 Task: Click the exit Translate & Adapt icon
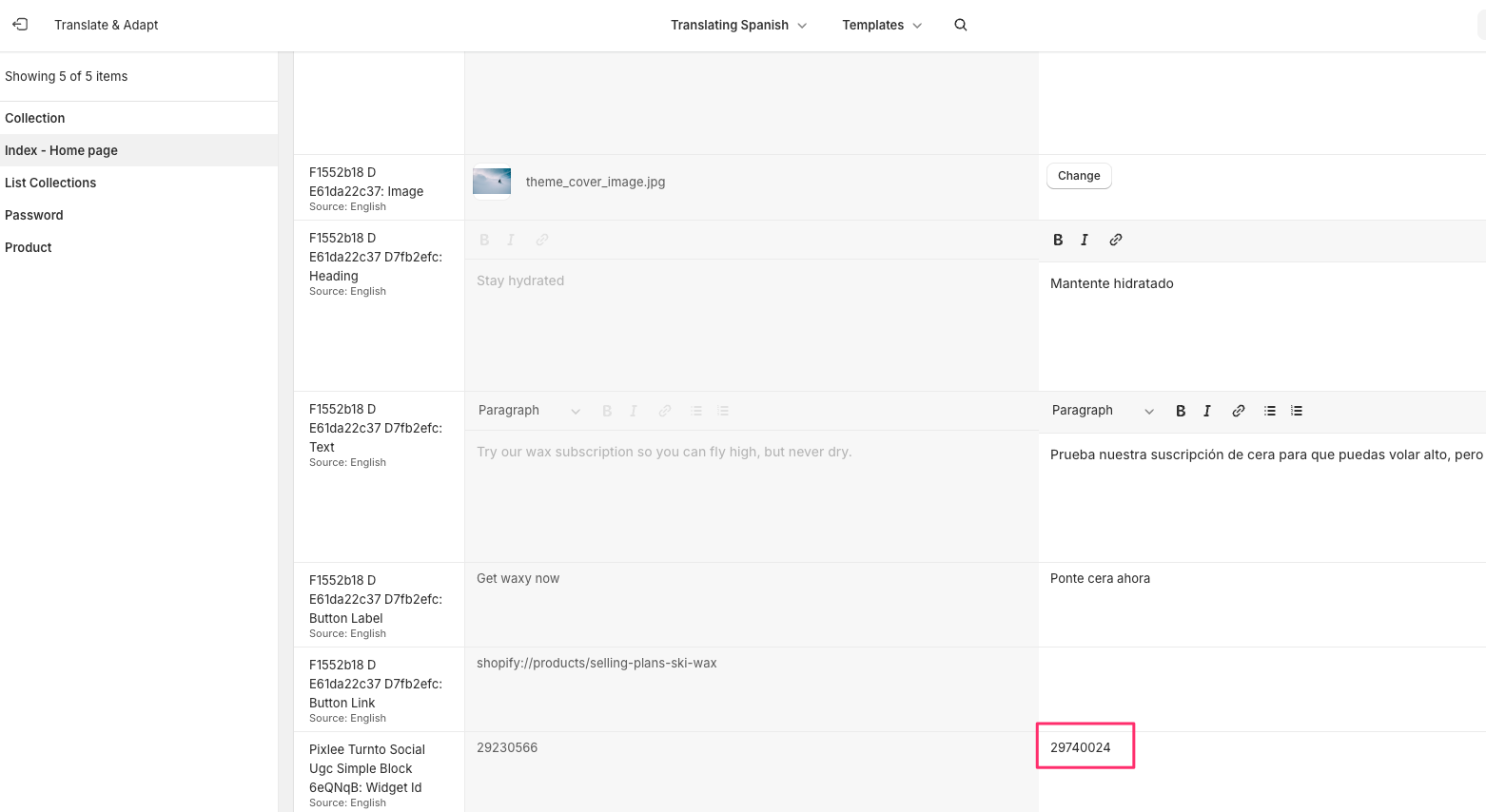20,25
